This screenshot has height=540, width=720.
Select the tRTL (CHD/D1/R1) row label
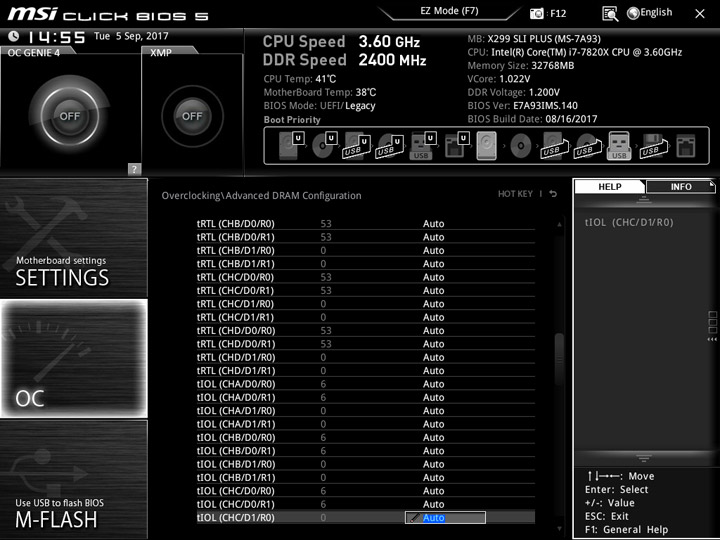point(236,371)
